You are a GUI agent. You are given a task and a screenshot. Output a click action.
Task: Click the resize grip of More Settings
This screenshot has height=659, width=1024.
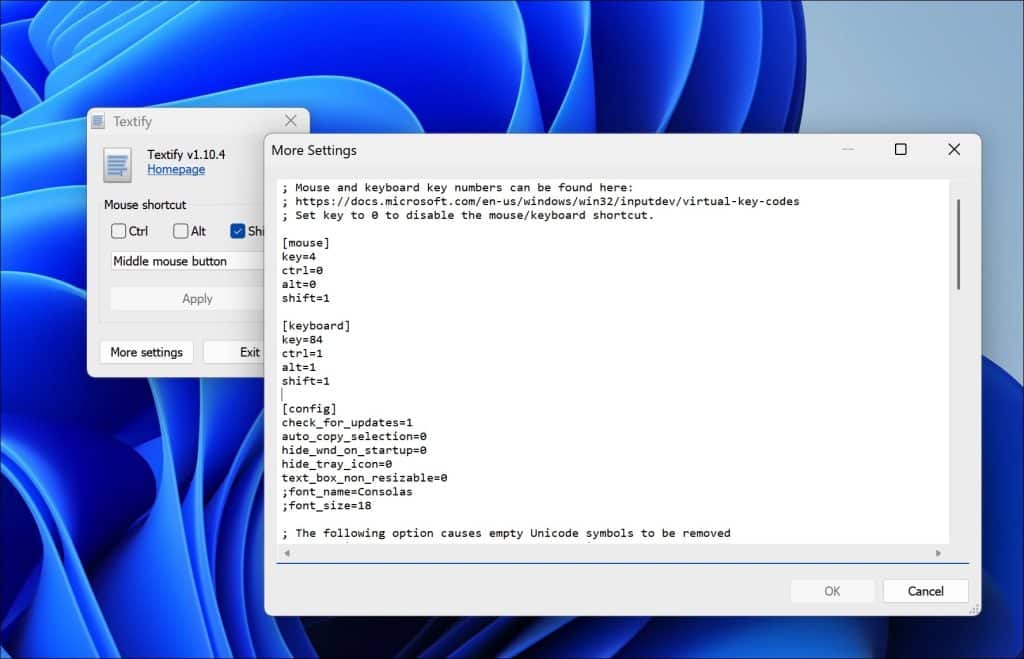click(974, 609)
